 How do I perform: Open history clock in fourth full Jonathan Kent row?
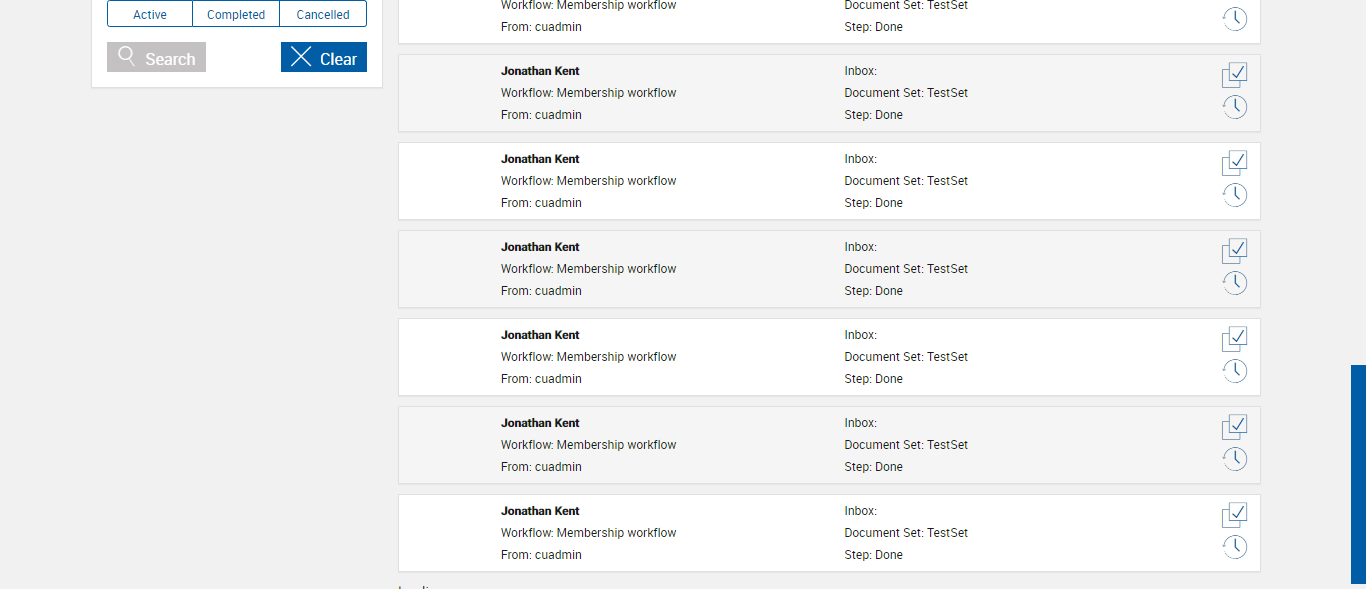(x=1235, y=371)
